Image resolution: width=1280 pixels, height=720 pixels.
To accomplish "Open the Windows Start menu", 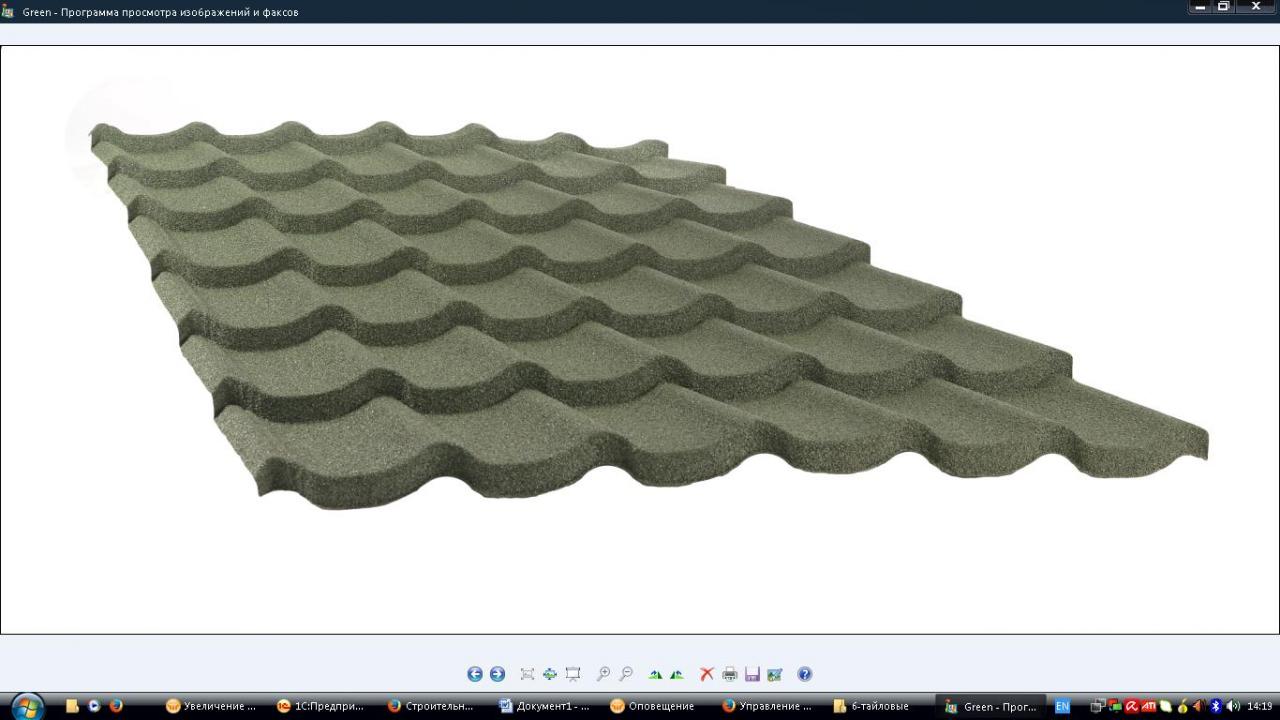I will click(x=27, y=706).
